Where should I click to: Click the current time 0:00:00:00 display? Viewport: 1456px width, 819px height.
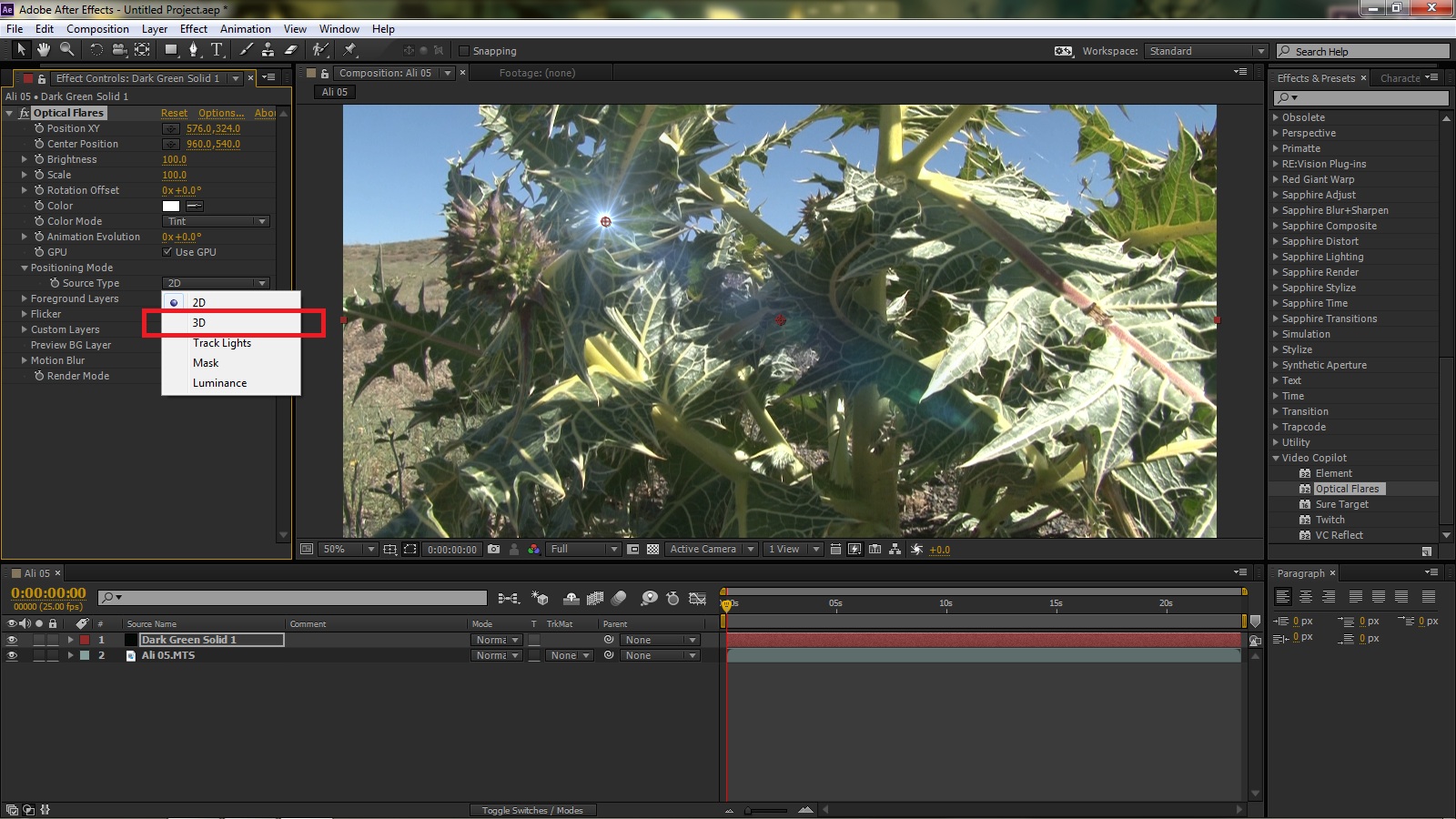[48, 593]
